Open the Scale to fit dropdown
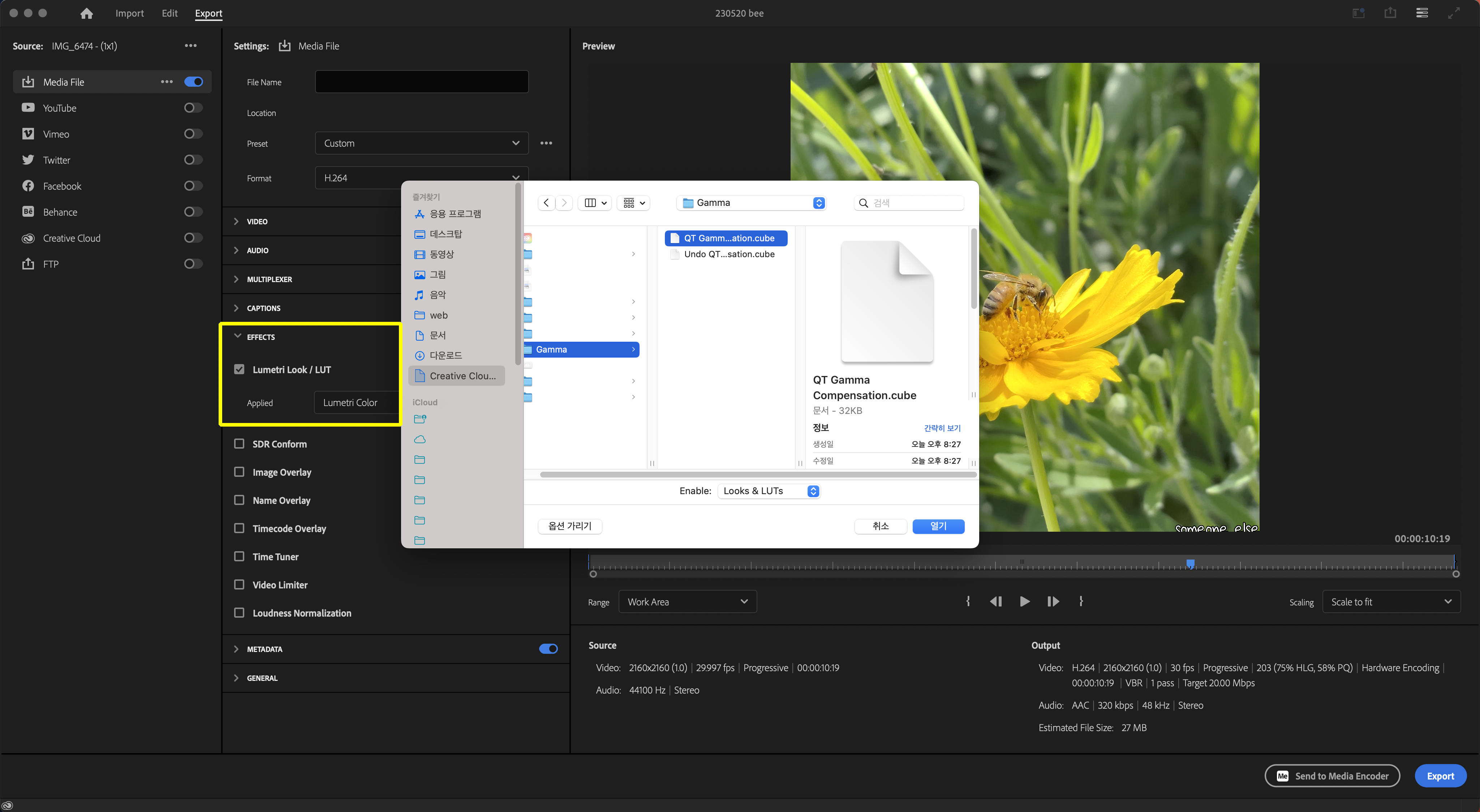 pyautogui.click(x=1391, y=601)
